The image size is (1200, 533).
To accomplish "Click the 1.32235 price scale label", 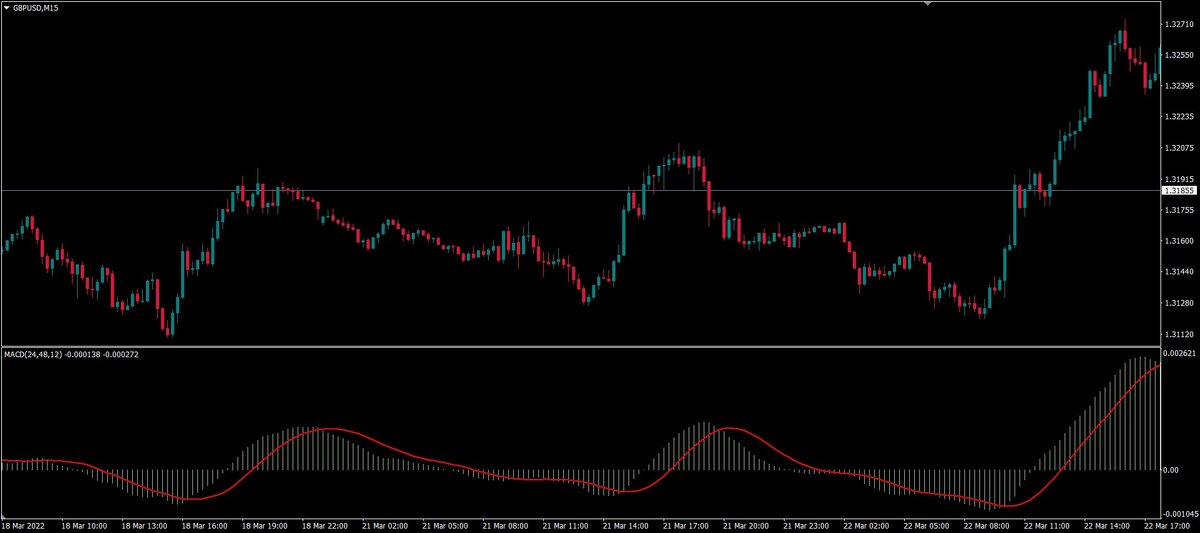I will pos(1178,117).
